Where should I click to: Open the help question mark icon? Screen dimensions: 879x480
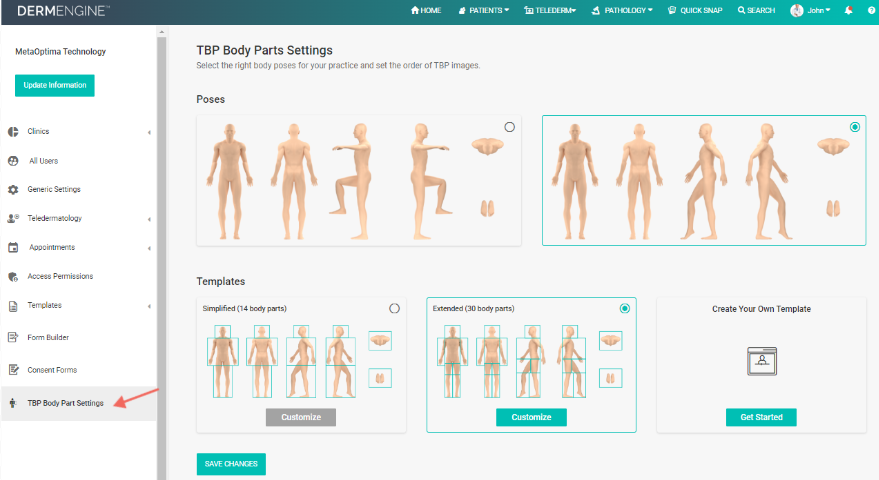point(871,10)
